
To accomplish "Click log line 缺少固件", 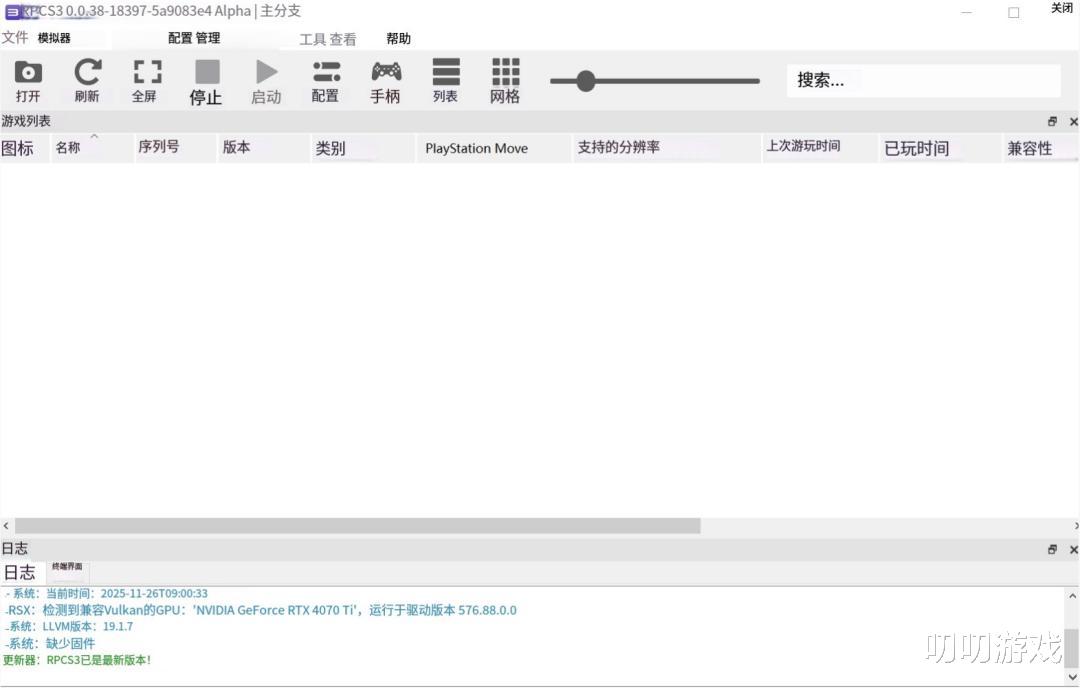I will [x=50, y=643].
